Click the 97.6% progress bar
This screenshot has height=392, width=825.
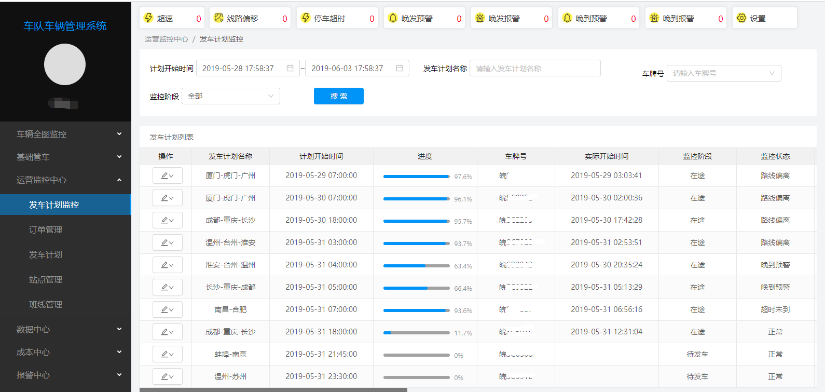click(x=417, y=176)
